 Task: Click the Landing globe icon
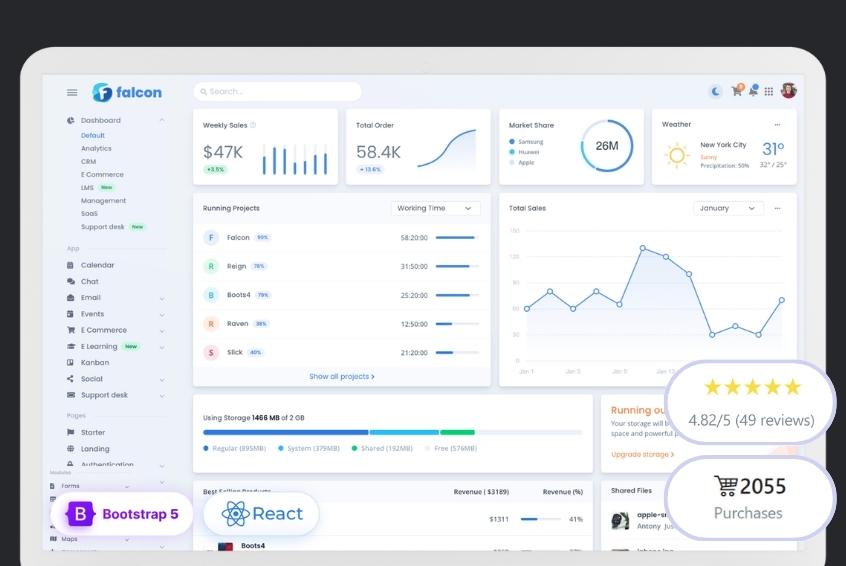[x=70, y=448]
